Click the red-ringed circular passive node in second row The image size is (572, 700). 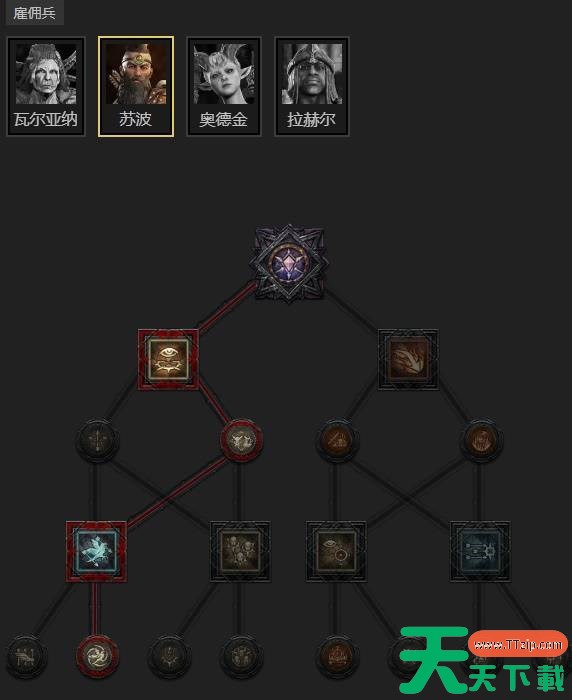pyautogui.click(x=242, y=440)
